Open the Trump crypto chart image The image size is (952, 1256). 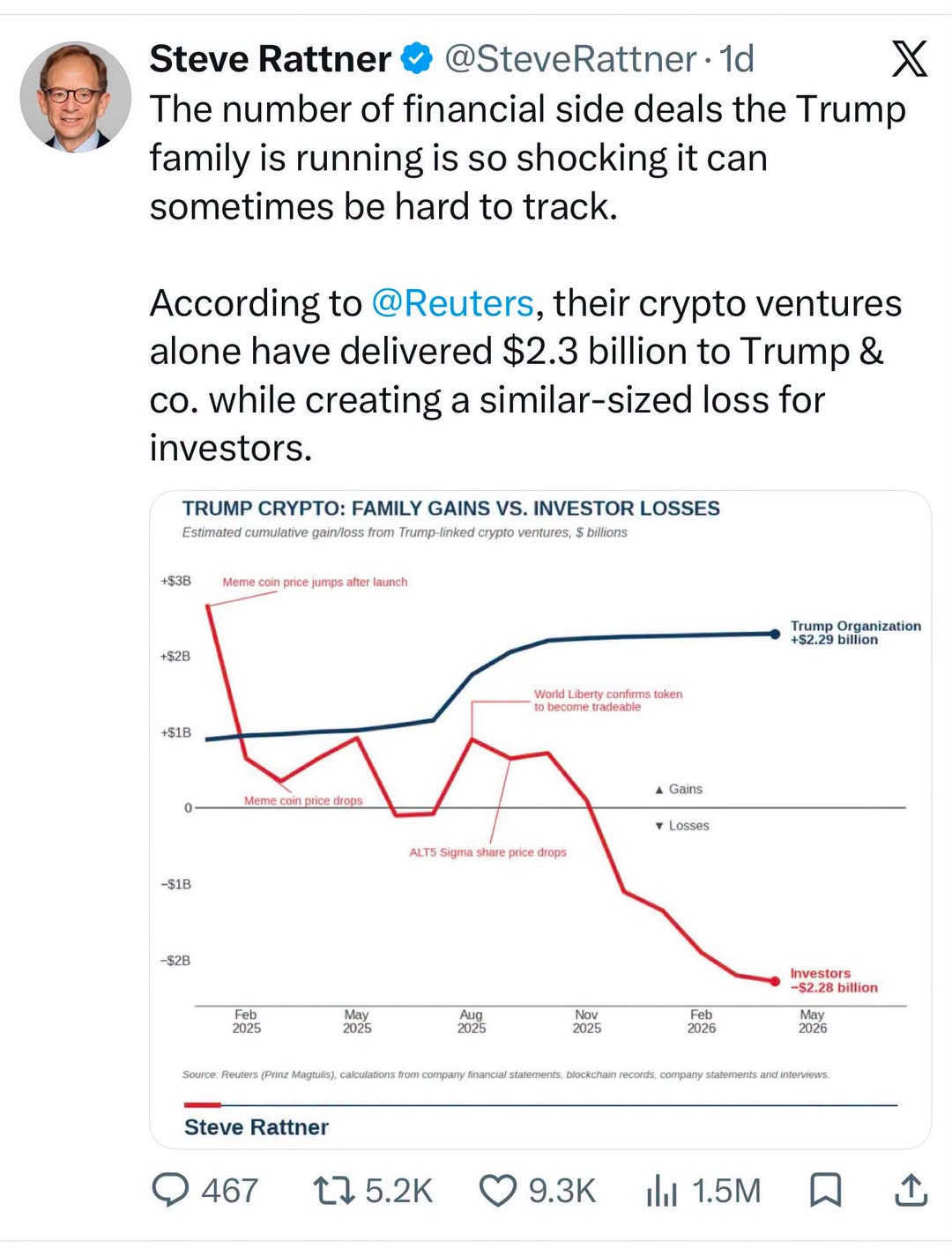pos(540,819)
